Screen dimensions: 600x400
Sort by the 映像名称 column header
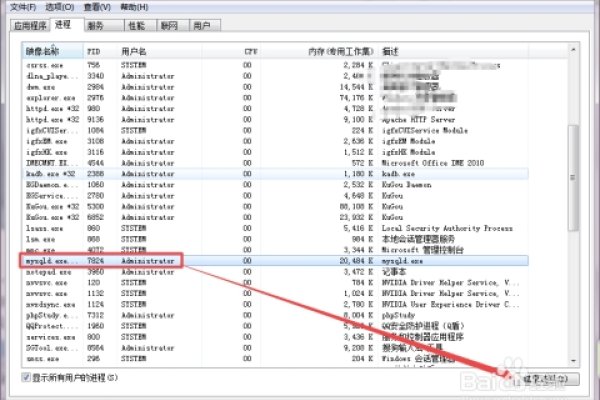[x=53, y=51]
